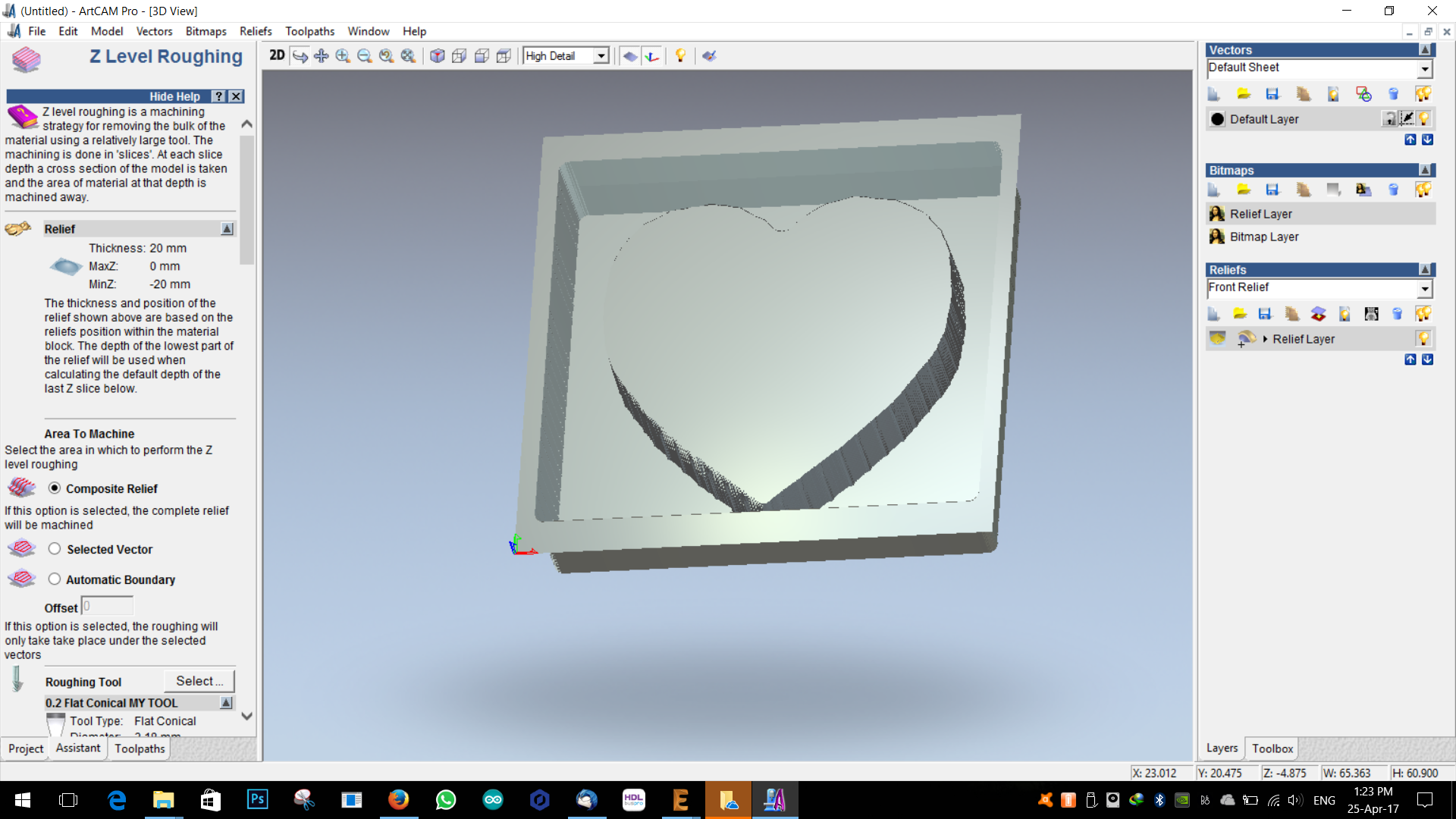
Task: Click the relief combine mode icon
Action: tap(1246, 339)
